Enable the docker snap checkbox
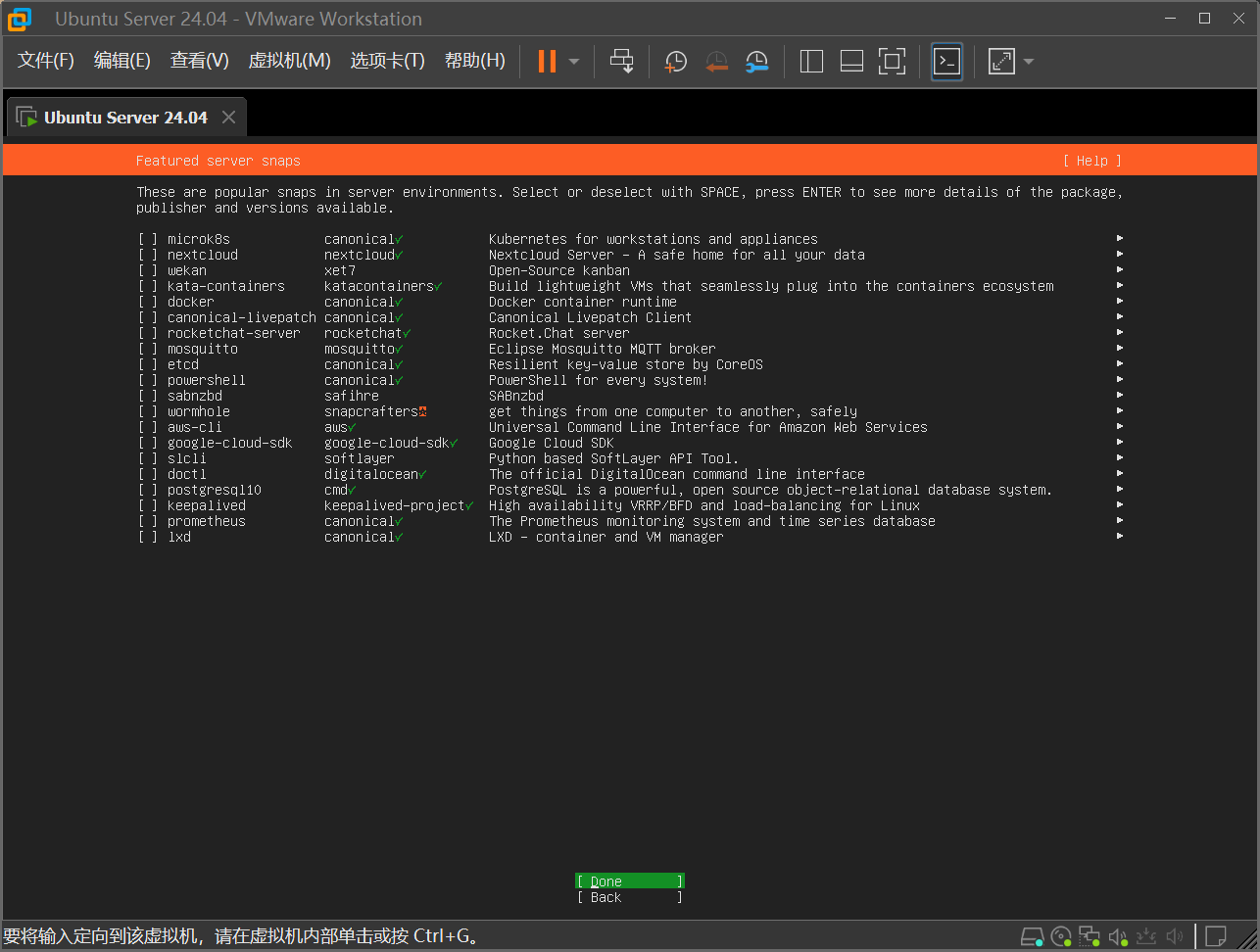Image resolution: width=1260 pixels, height=952 pixels. click(148, 302)
